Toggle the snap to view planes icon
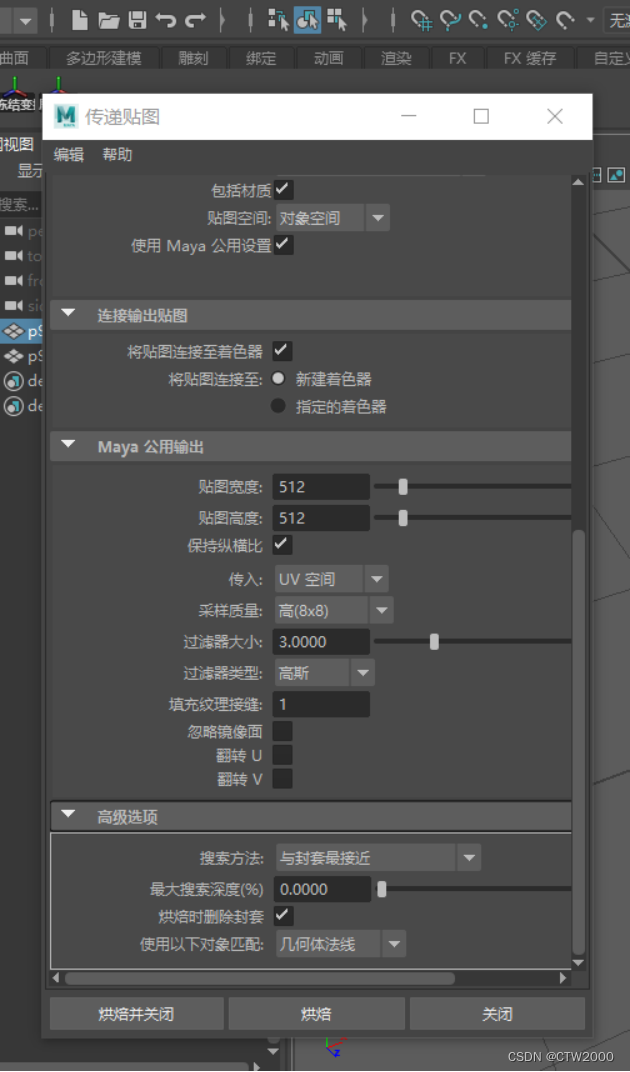 click(x=536, y=21)
